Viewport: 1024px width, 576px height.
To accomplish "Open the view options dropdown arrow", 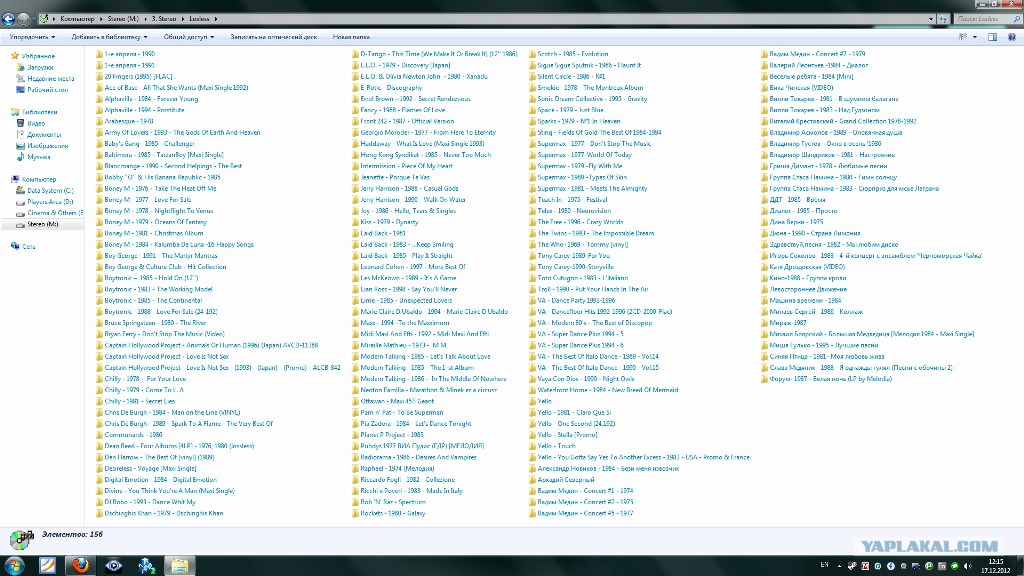I will tap(975, 37).
